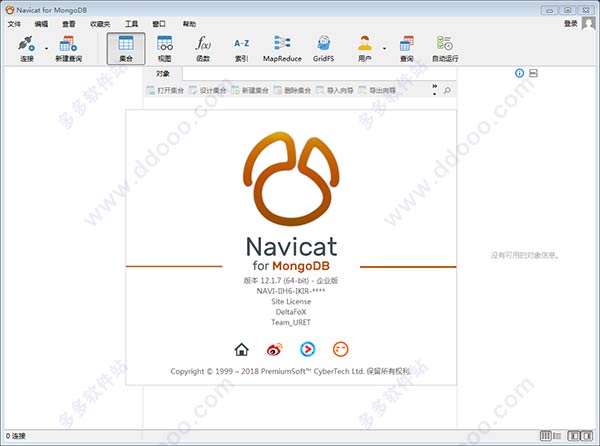Viewport: 600px width, 446px height.
Task: Open the Weibo icon link
Action: point(274,349)
